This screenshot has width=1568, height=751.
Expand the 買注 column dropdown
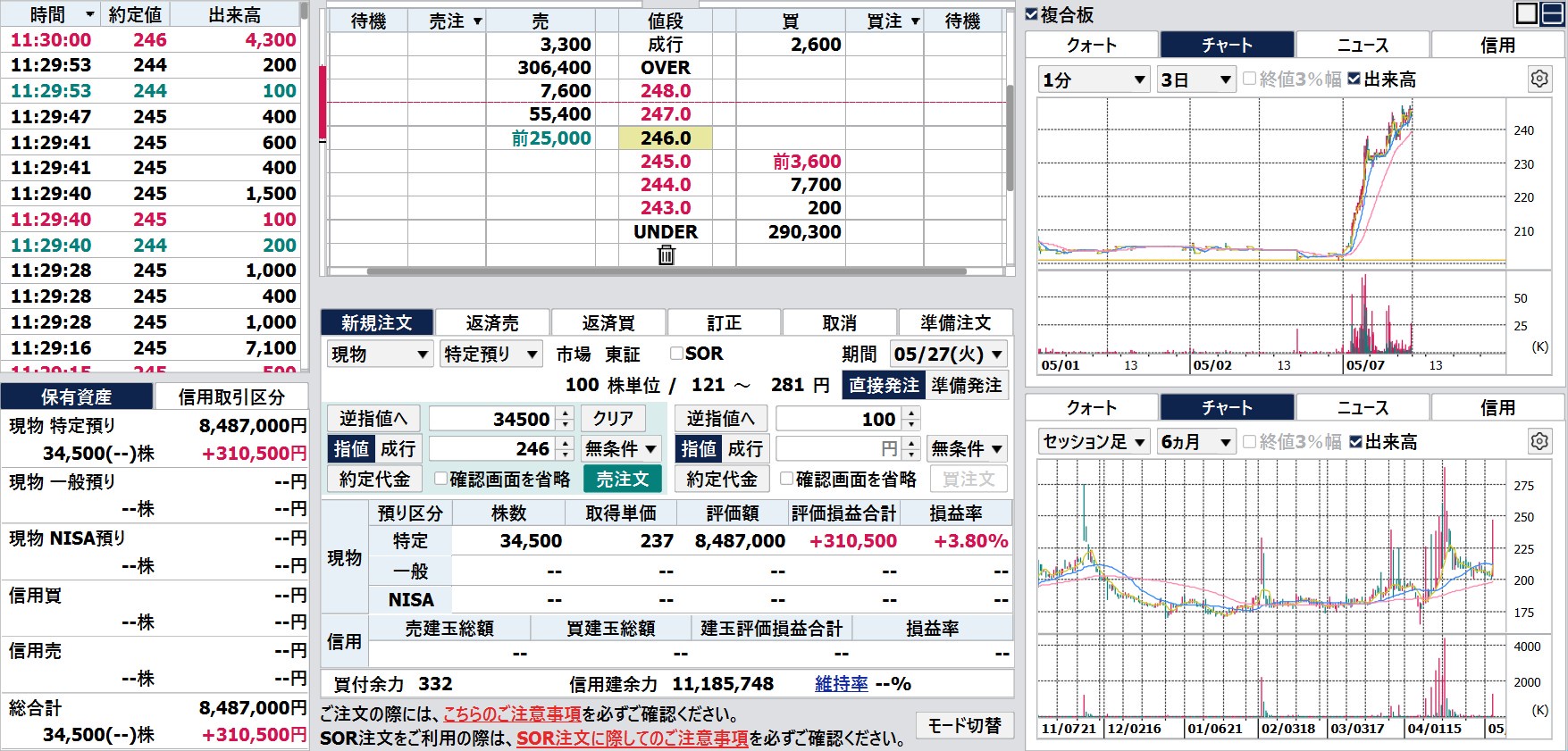click(x=915, y=21)
